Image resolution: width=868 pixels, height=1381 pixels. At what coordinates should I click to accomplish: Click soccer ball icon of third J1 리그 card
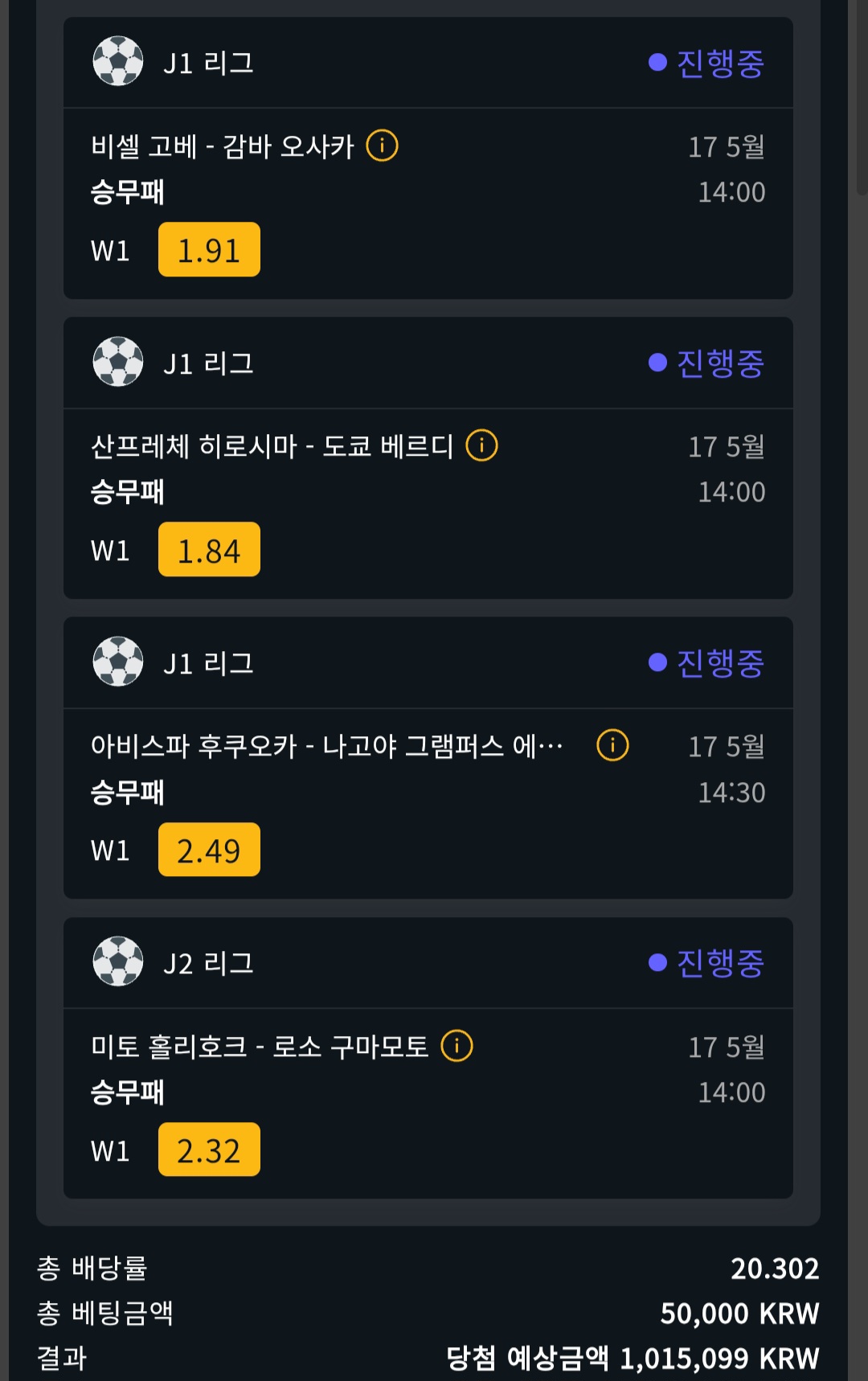118,662
